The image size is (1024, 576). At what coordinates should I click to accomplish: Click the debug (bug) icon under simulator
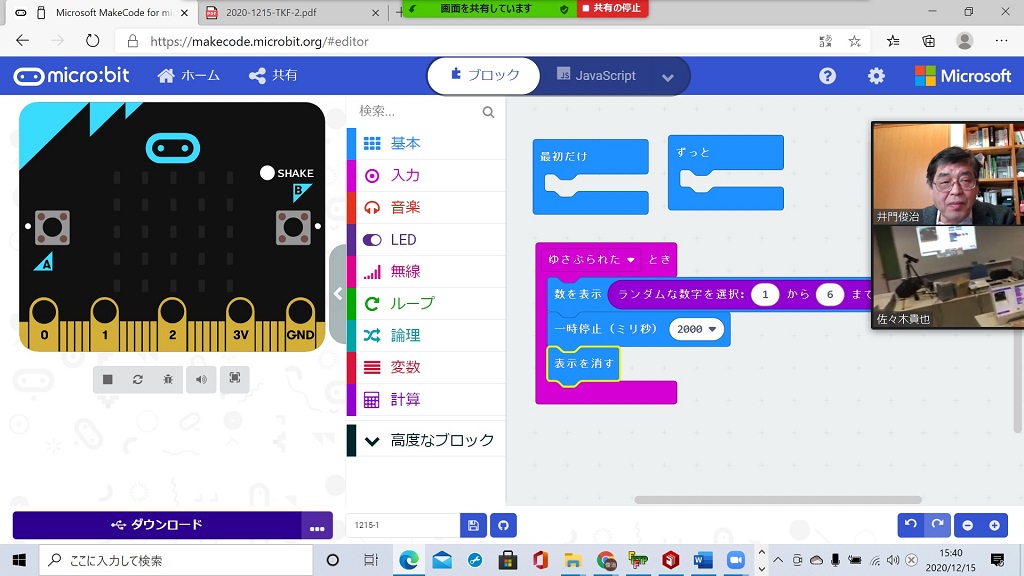[168, 379]
